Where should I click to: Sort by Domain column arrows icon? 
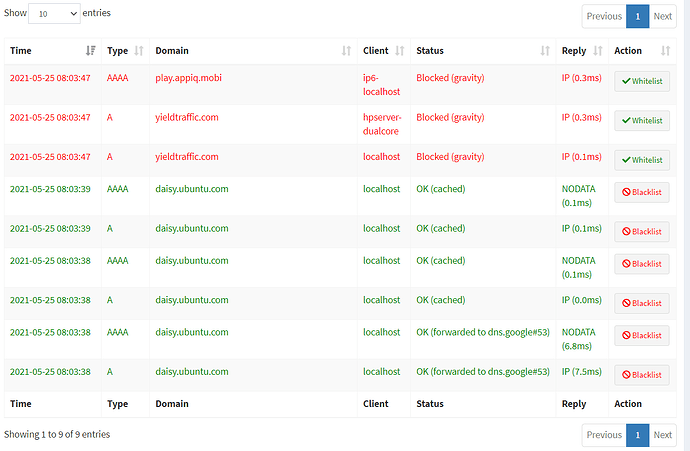346,51
